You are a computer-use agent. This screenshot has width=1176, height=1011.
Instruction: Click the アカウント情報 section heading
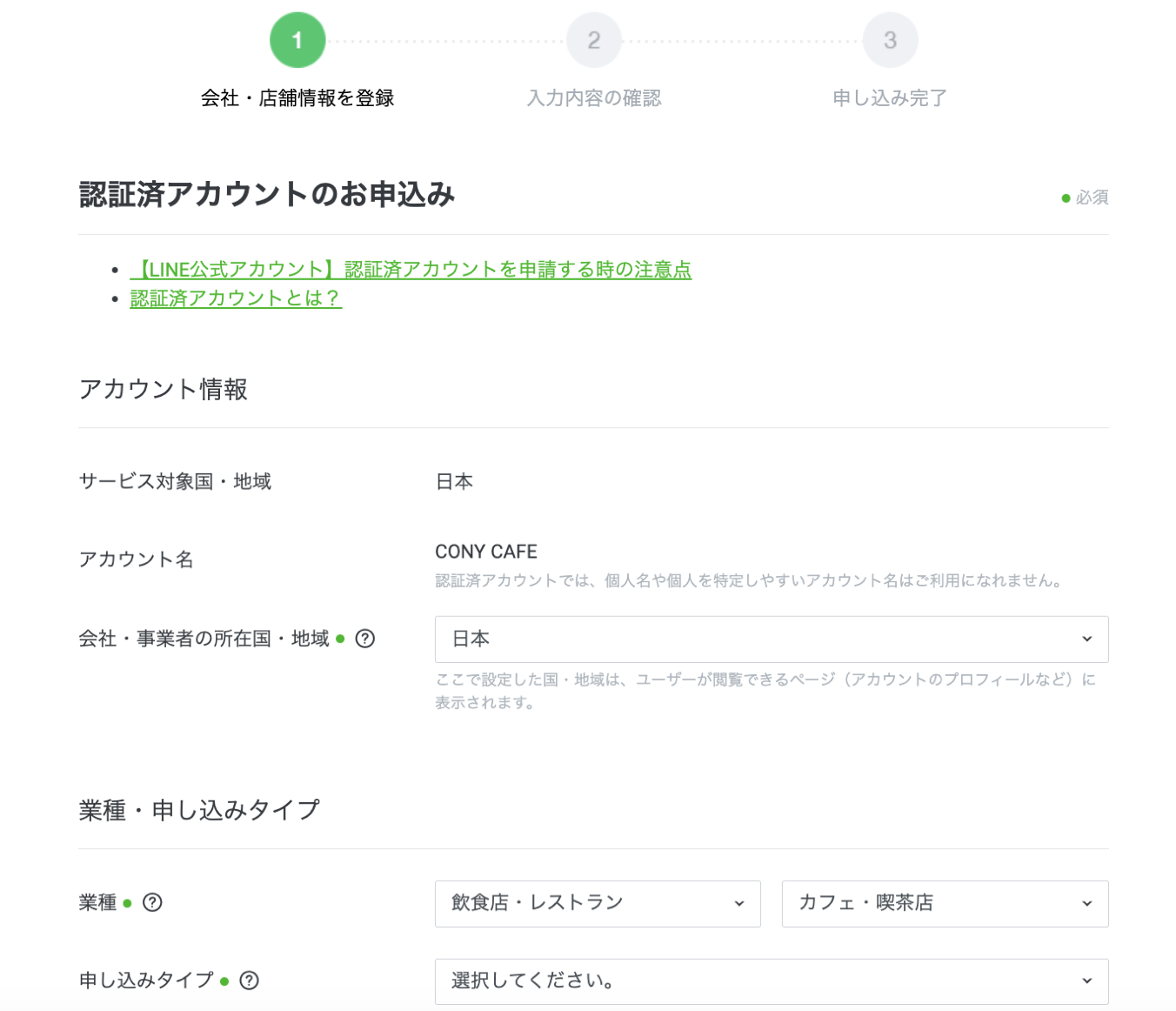pyautogui.click(x=163, y=391)
